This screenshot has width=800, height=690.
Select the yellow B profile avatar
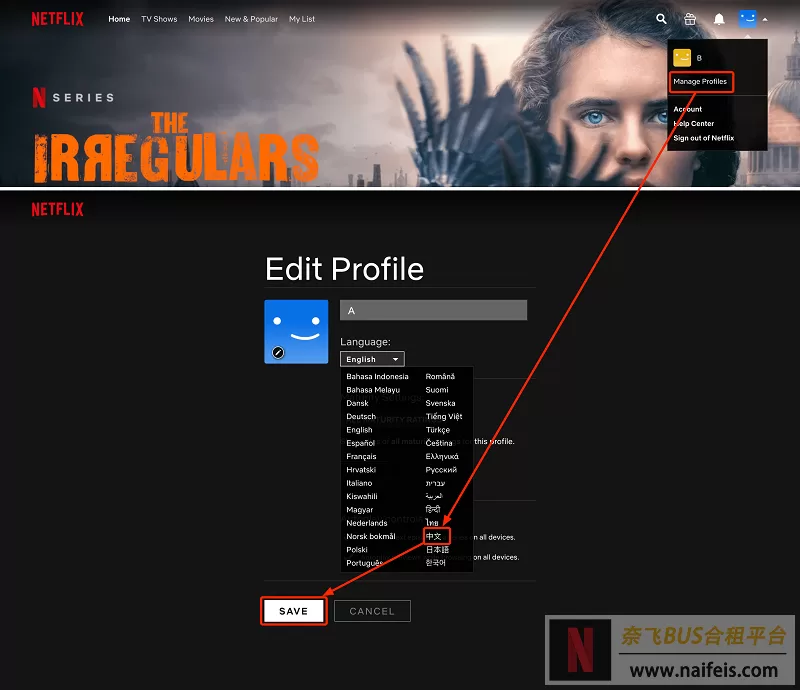pyautogui.click(x=682, y=58)
